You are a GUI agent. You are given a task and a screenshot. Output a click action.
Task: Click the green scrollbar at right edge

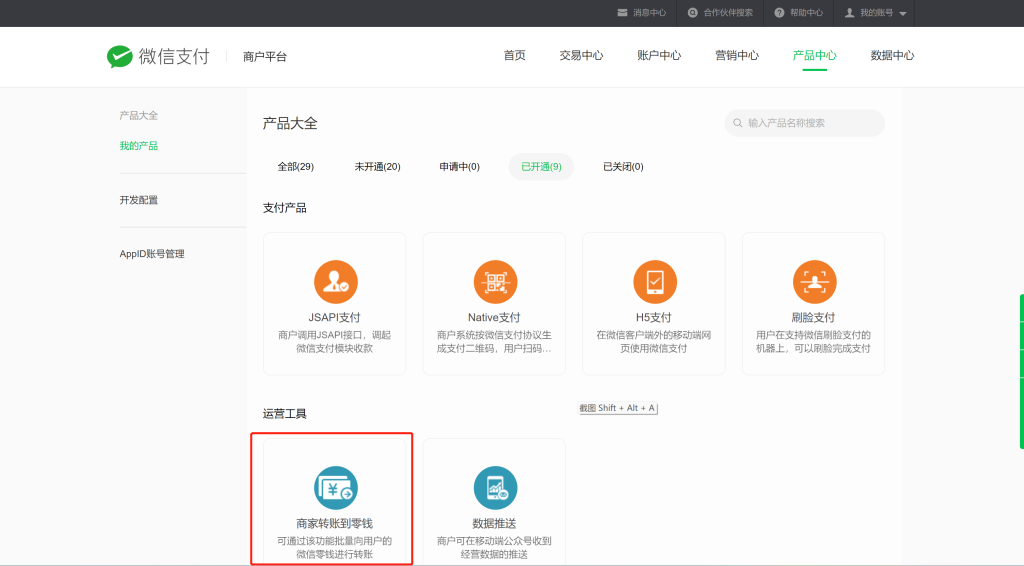click(1021, 371)
